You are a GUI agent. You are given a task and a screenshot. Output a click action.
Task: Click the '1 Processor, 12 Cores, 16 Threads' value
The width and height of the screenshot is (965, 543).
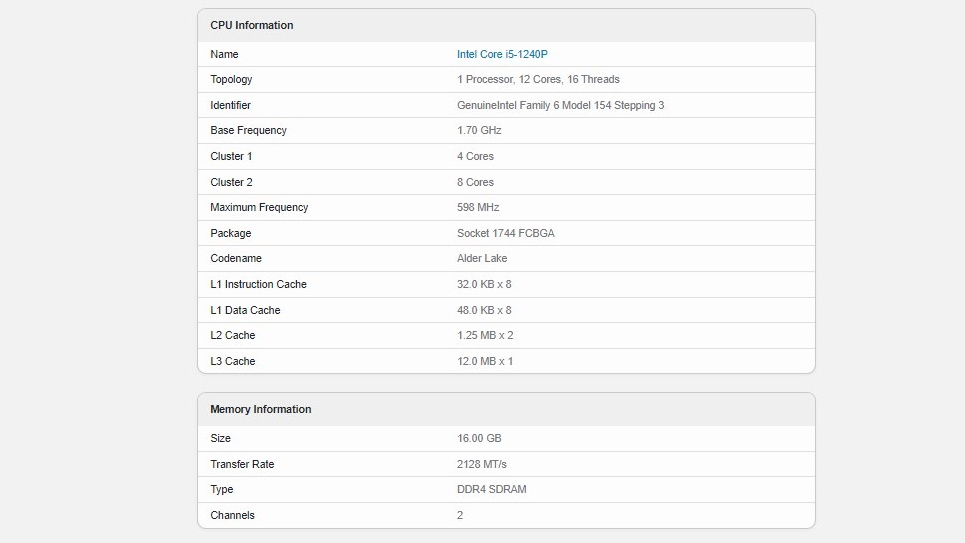tap(538, 79)
